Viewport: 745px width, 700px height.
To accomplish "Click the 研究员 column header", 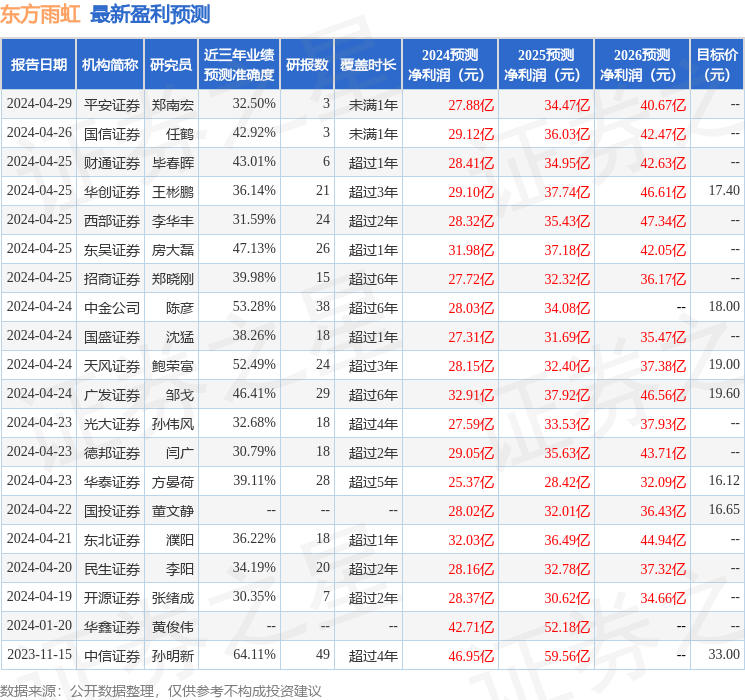I will tap(171, 64).
